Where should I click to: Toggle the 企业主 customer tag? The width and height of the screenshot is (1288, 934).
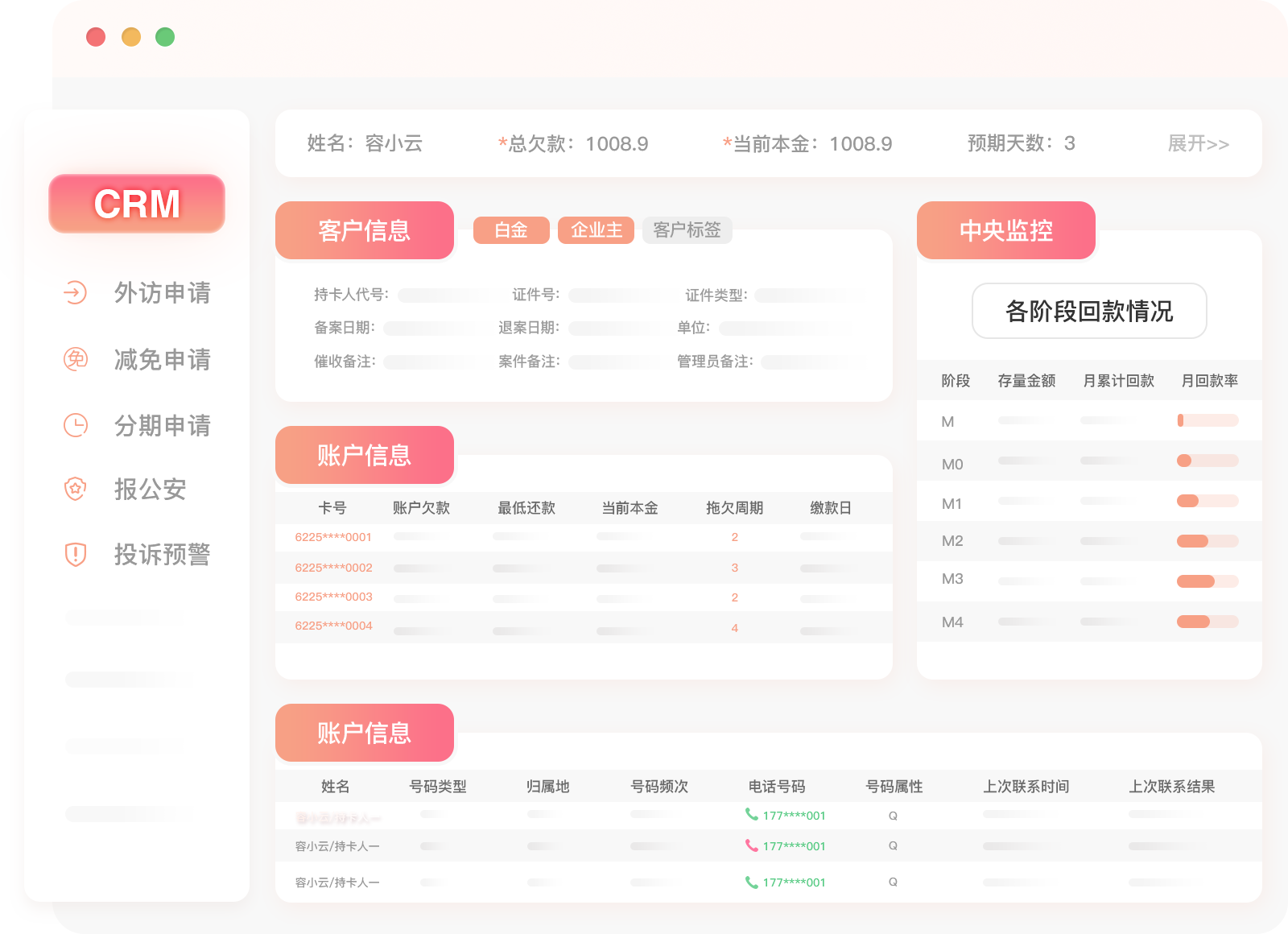(596, 230)
